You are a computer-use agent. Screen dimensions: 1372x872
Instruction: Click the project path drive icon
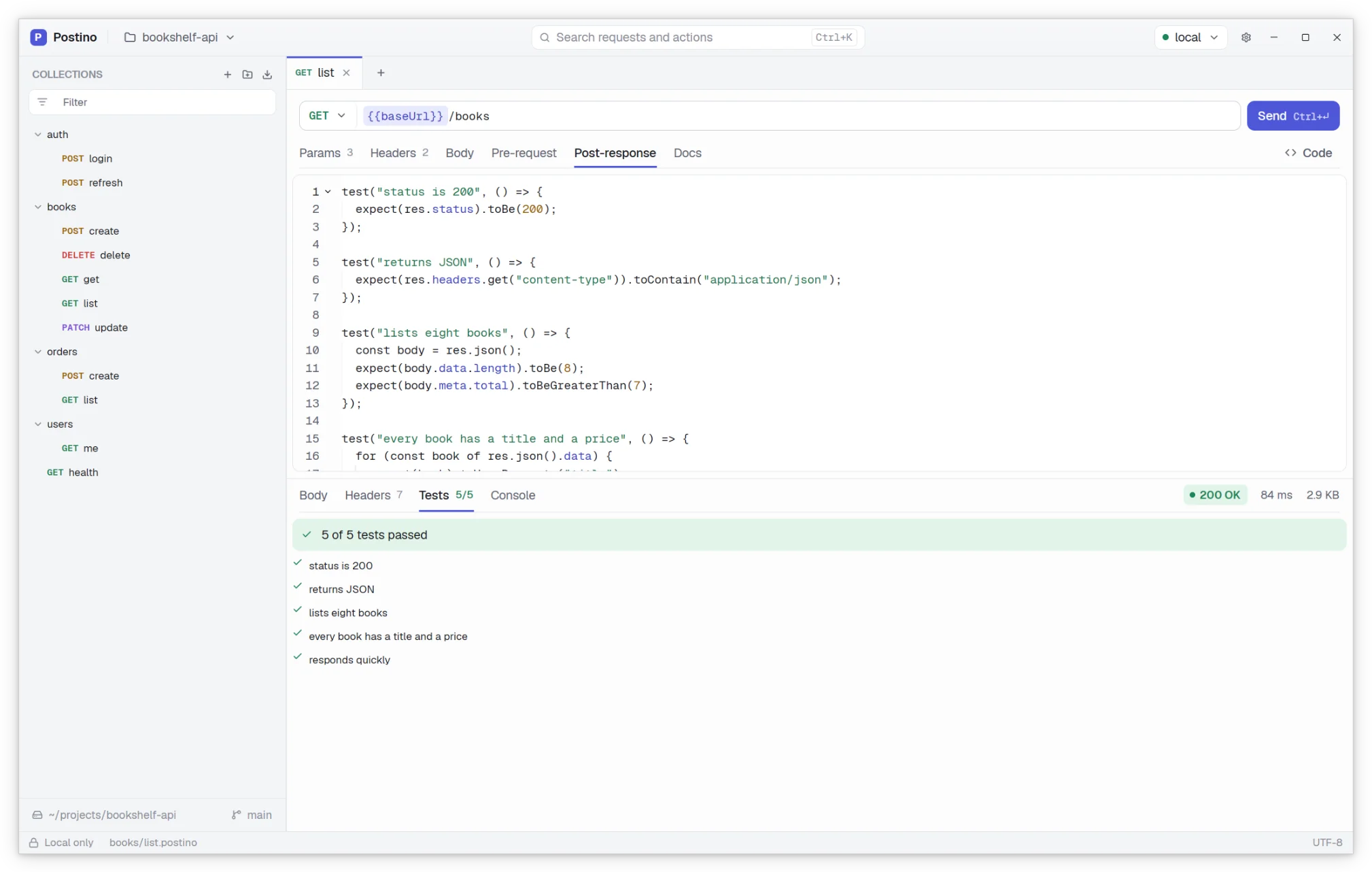pos(37,815)
